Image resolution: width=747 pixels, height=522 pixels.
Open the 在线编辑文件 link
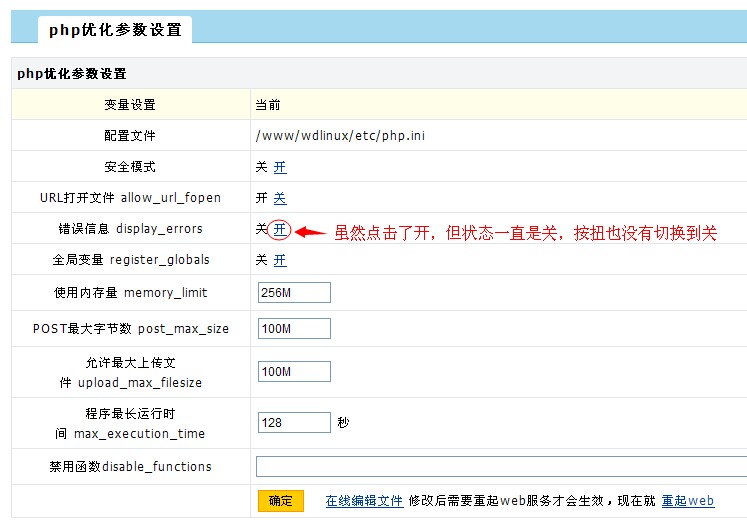(364, 501)
